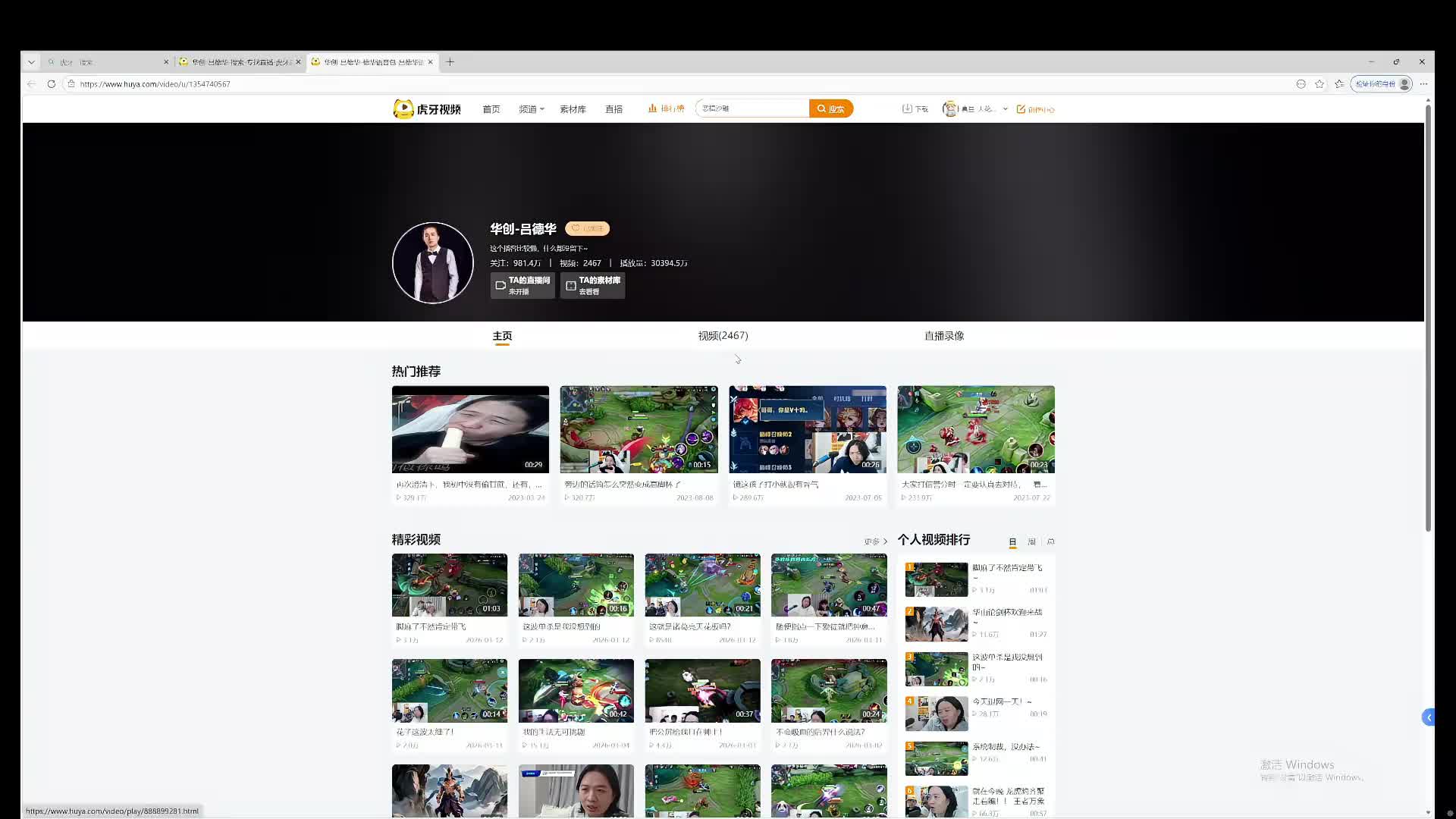
Task: Click the 更多 more videos link
Action: point(875,541)
